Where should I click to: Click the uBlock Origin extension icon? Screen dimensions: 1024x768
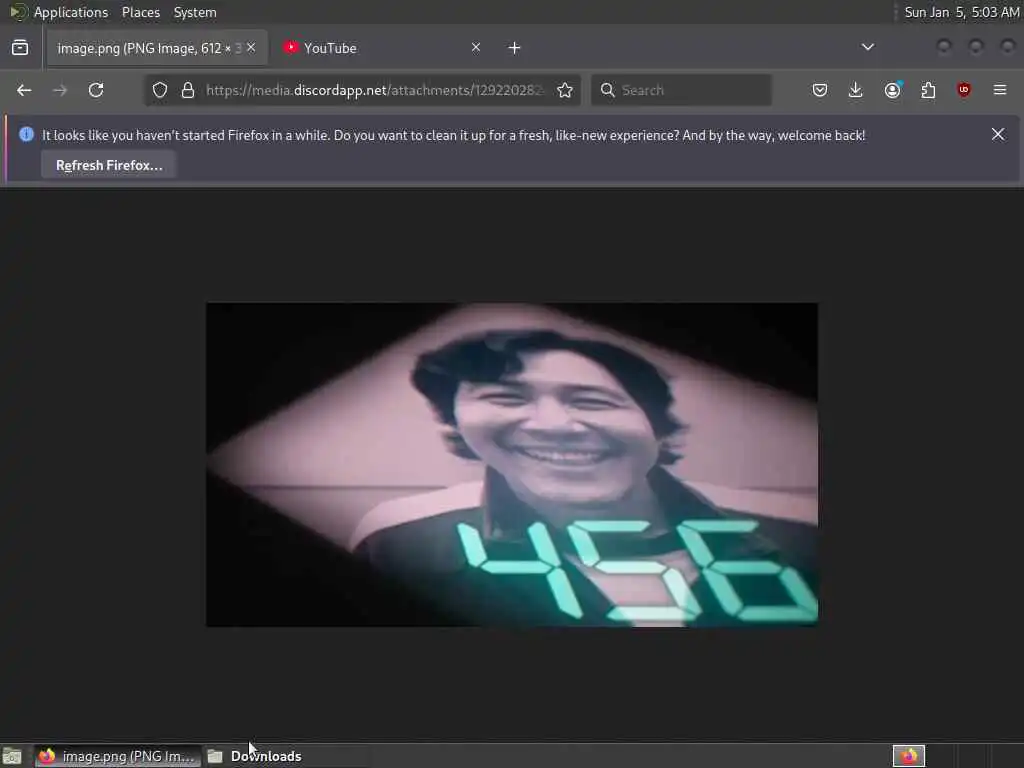click(x=964, y=90)
